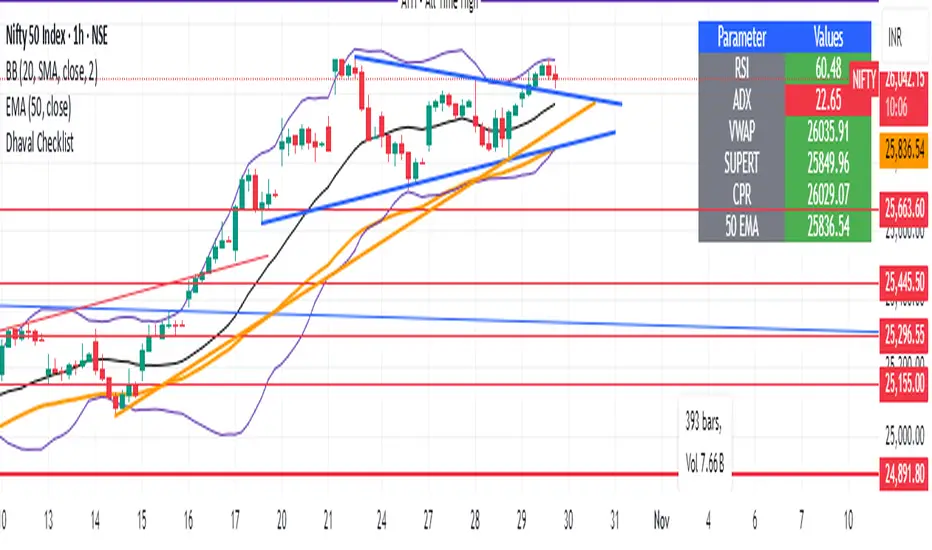Image resolution: width=932 pixels, height=550 pixels.
Task: Click the SUPERT parameter label
Action: tap(742, 163)
